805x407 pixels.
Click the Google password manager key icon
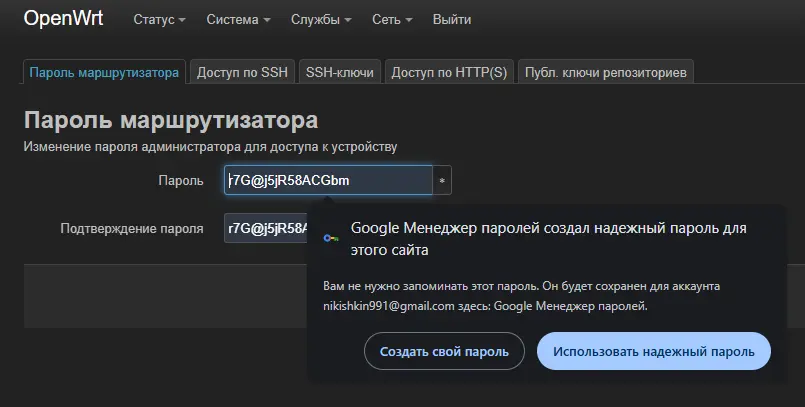331,238
